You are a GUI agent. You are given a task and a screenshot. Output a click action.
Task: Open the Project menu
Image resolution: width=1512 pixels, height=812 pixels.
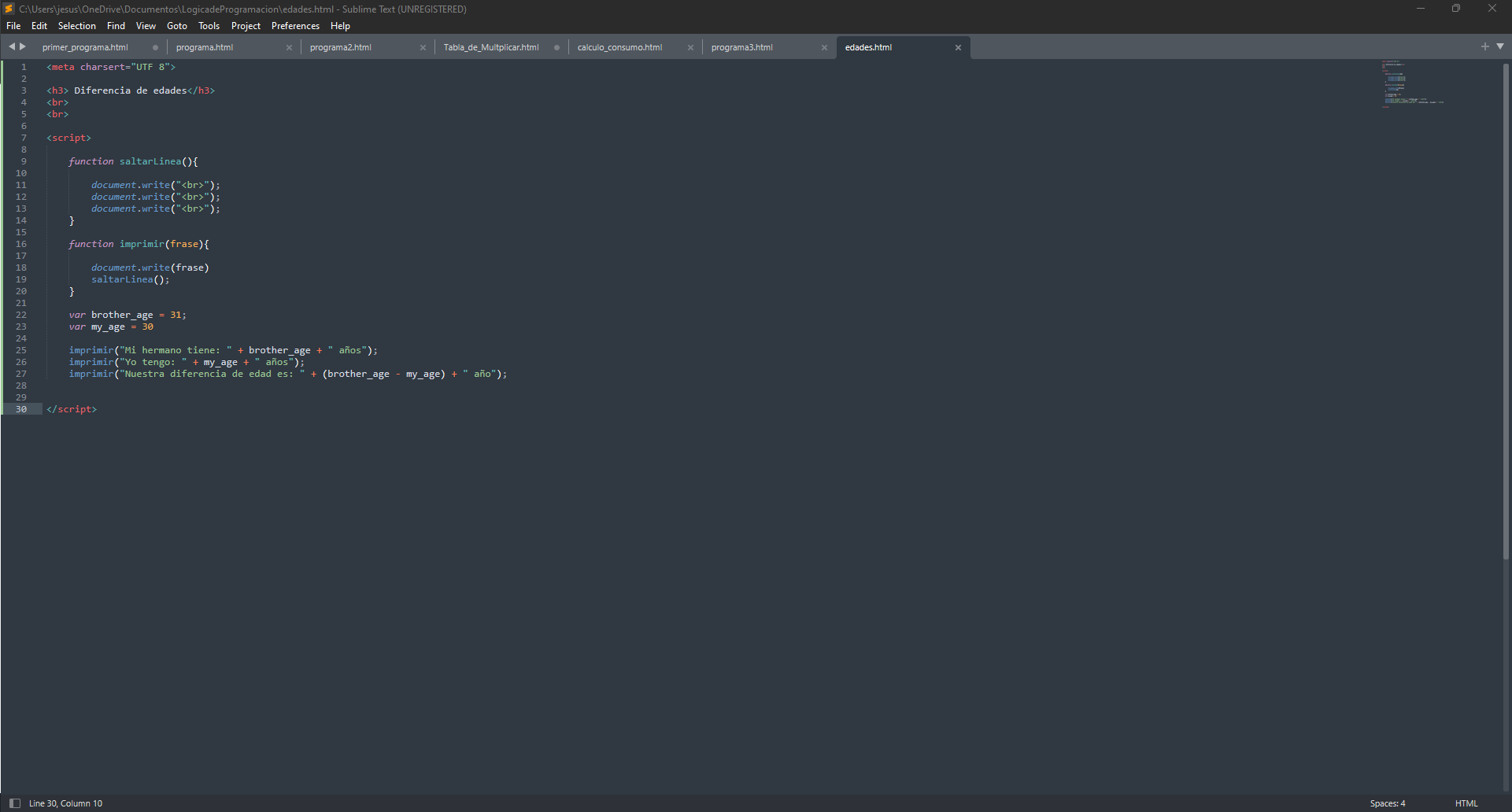[246, 26]
